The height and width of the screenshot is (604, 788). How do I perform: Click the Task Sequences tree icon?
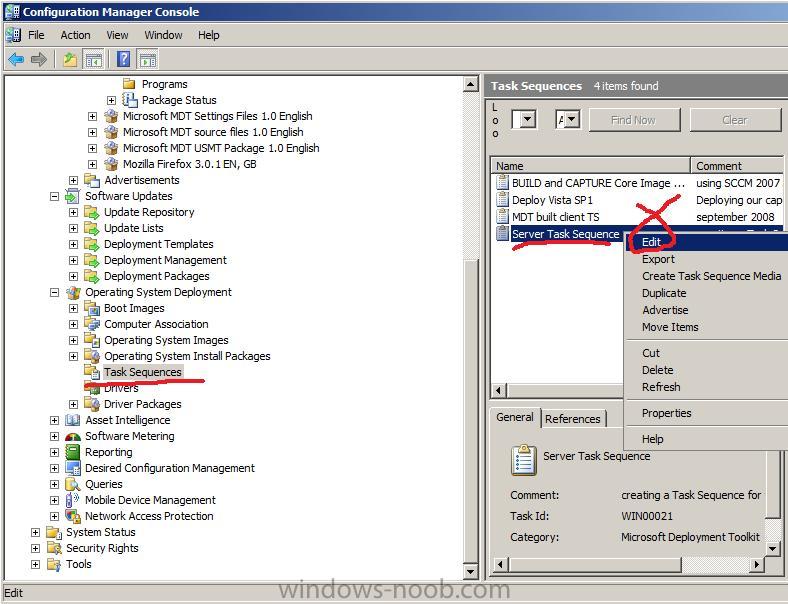(x=92, y=372)
